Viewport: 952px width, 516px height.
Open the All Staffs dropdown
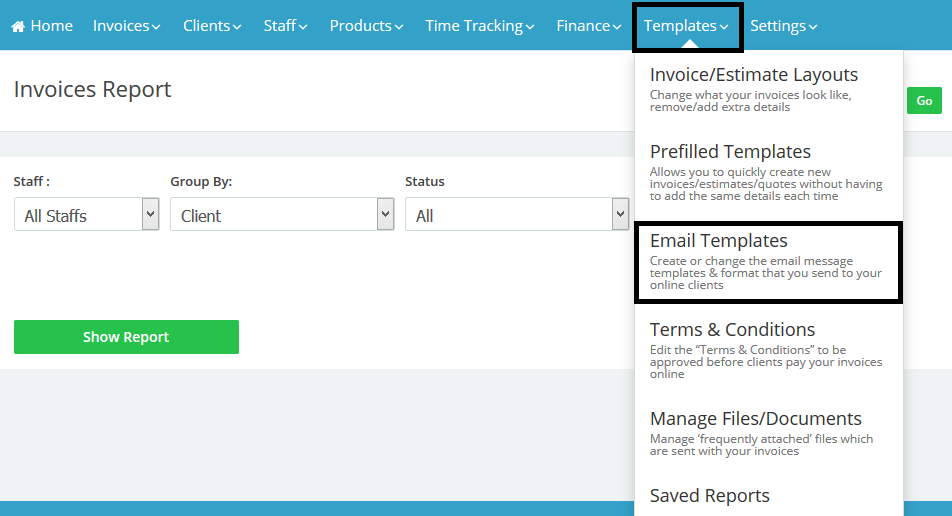coord(86,215)
